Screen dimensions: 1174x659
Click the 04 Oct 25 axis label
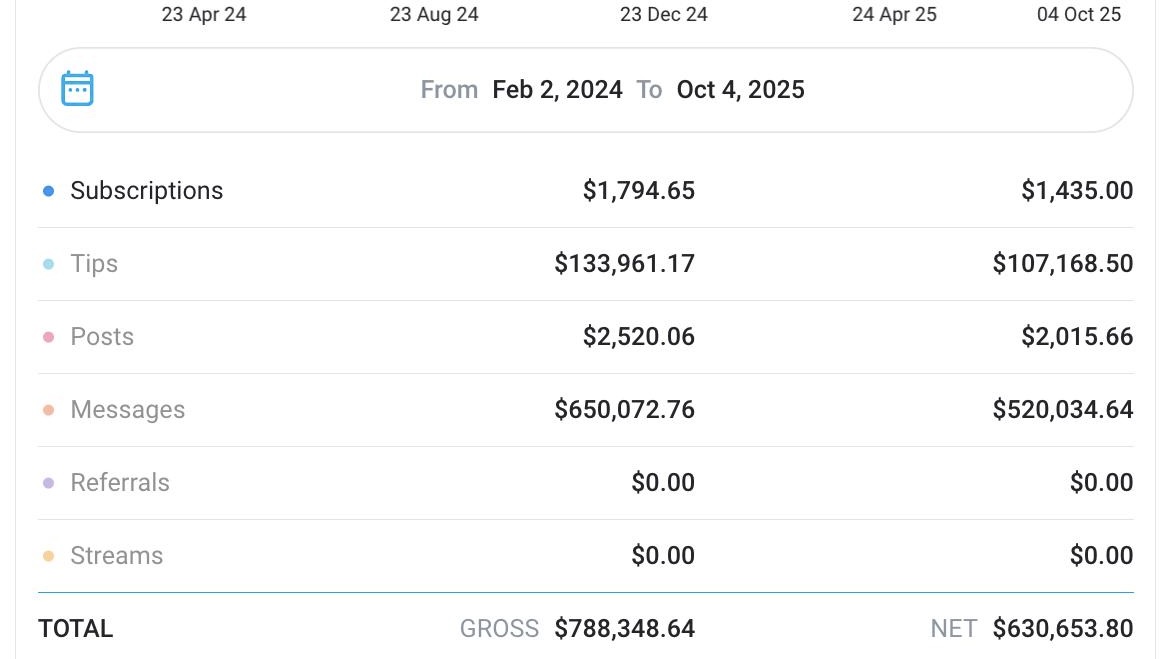tap(1079, 15)
